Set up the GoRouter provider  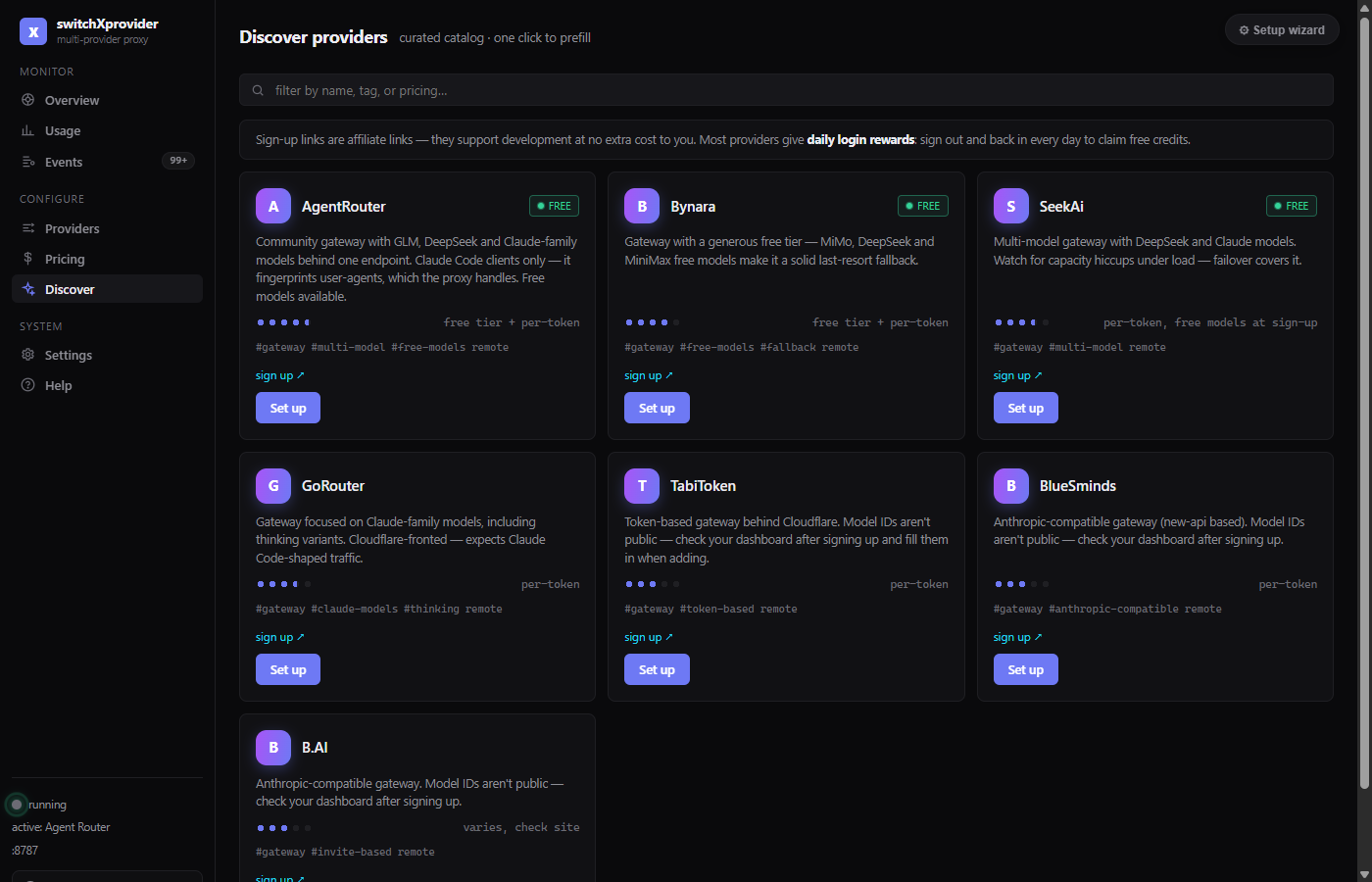coord(288,669)
